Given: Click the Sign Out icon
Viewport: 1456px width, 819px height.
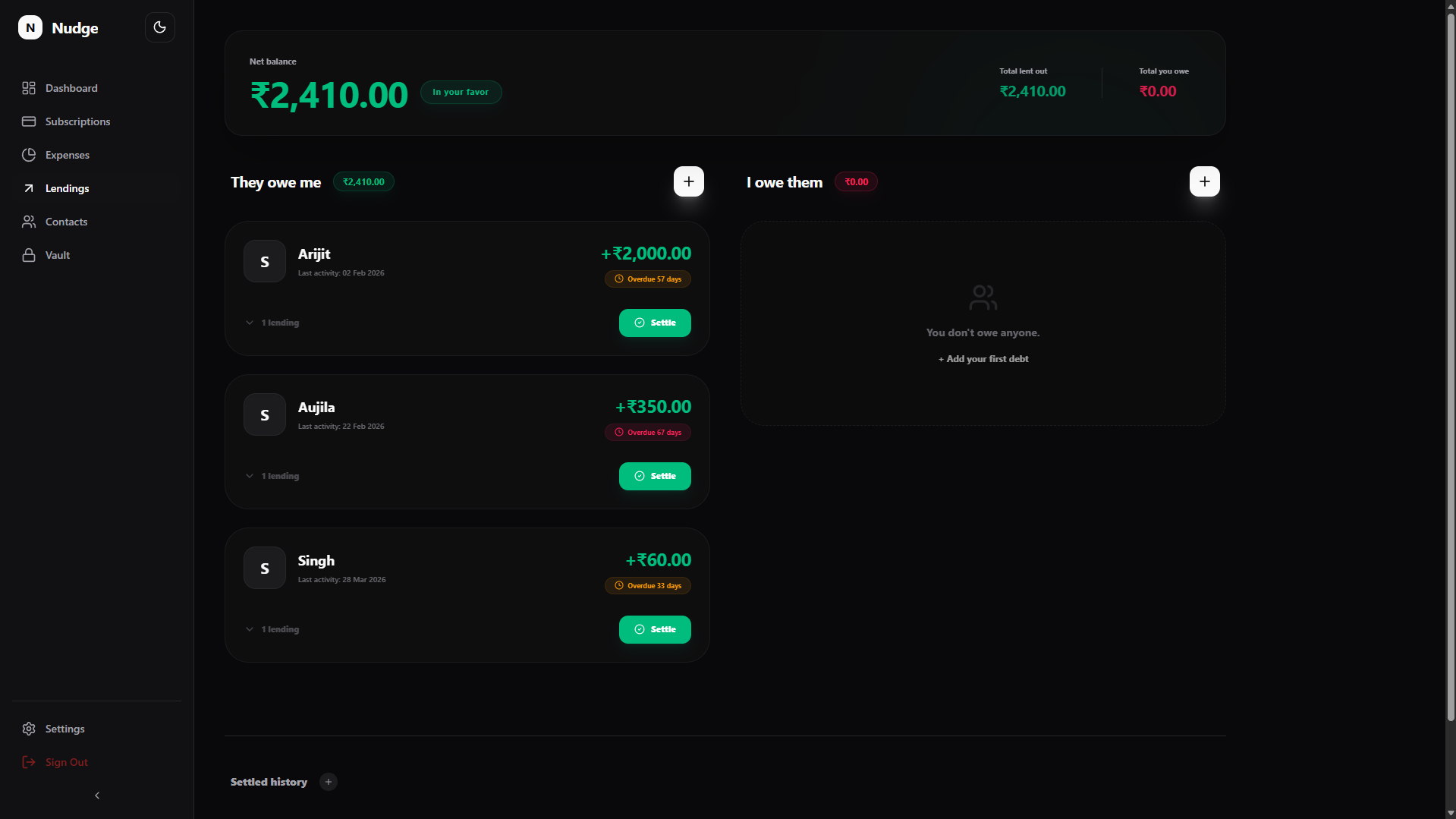Looking at the screenshot, I should click(x=29, y=762).
